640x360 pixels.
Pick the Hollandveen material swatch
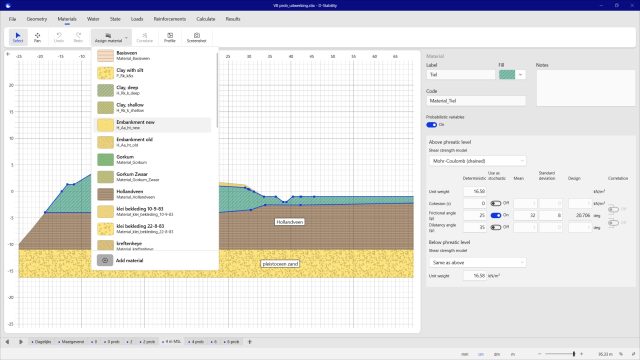(105, 194)
